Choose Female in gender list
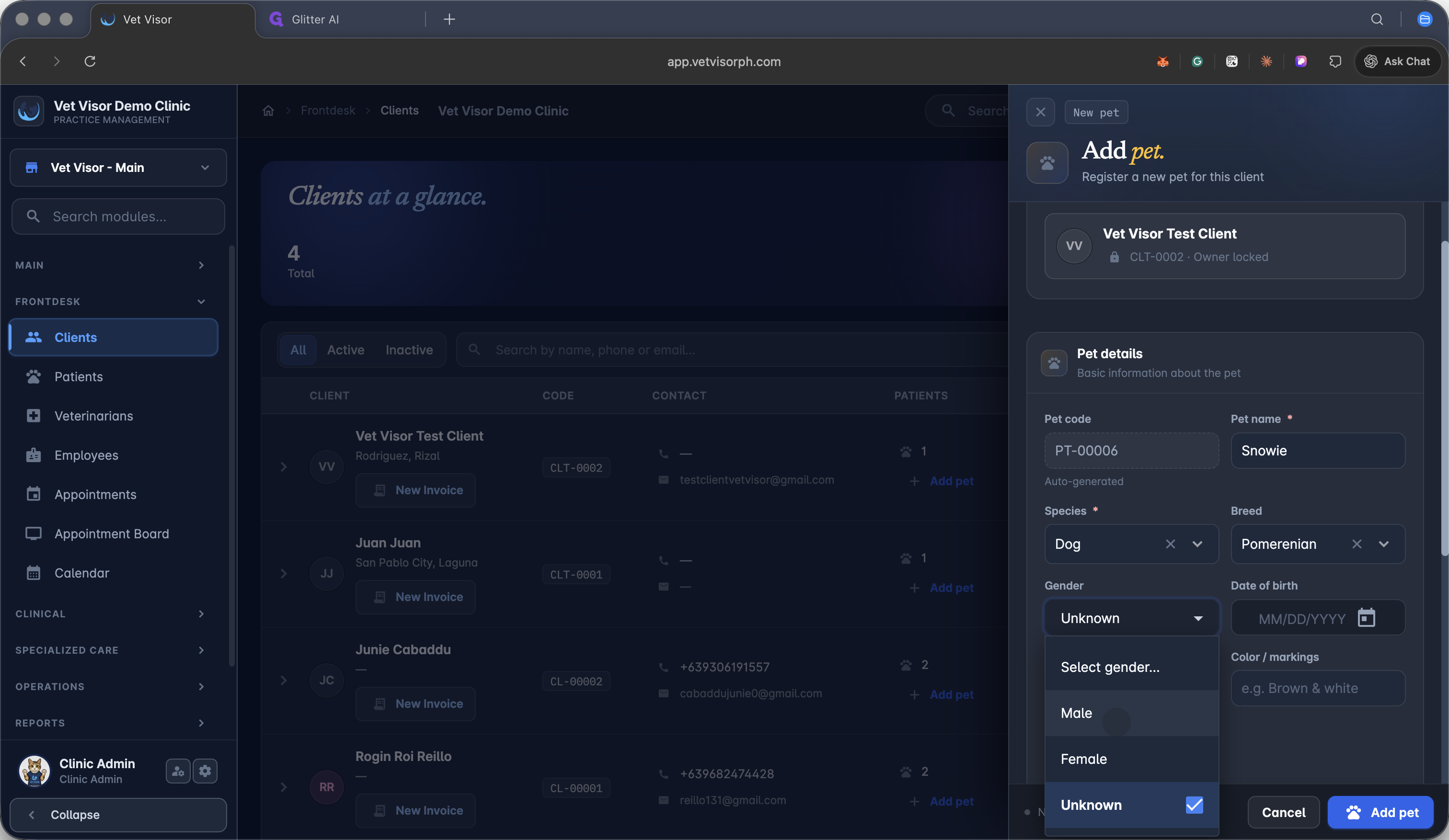1449x840 pixels. point(1131,759)
